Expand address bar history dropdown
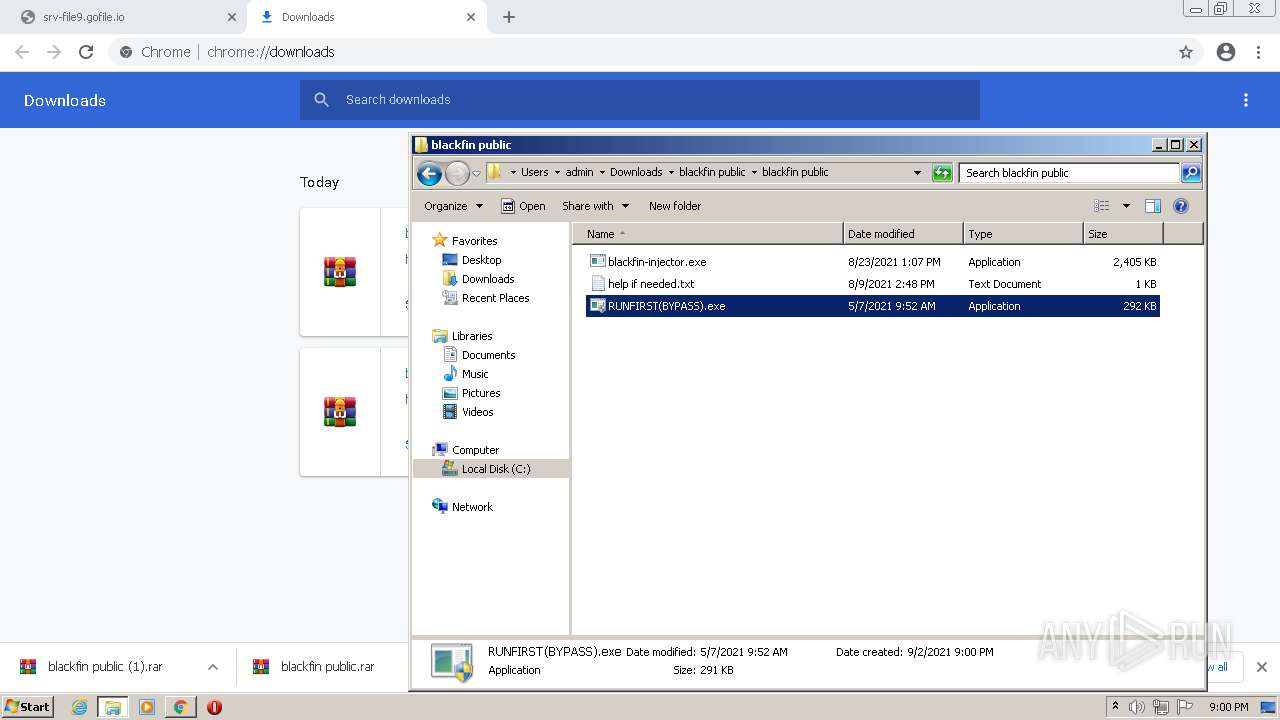The height and width of the screenshot is (720, 1280). coord(918,173)
